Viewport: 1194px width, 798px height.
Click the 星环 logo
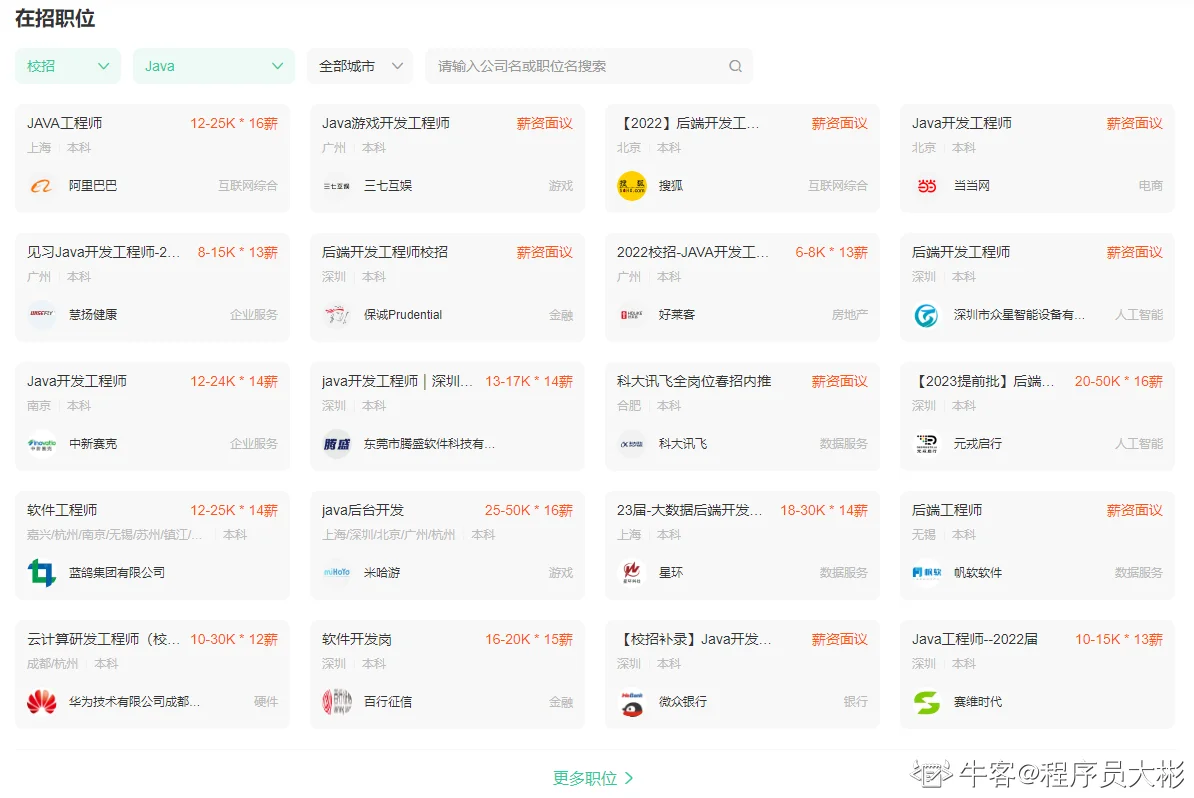coord(631,573)
